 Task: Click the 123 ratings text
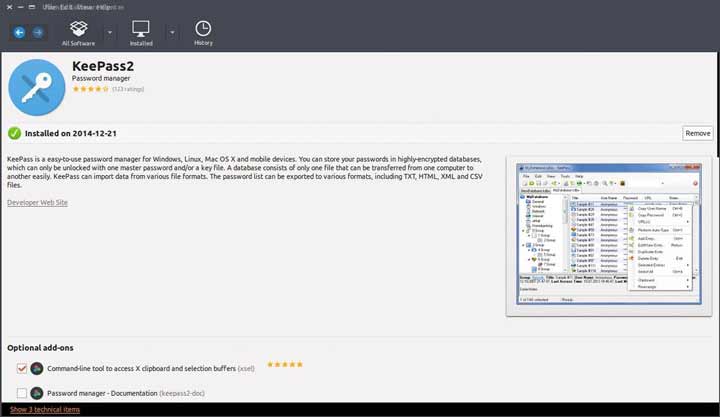click(x=128, y=89)
